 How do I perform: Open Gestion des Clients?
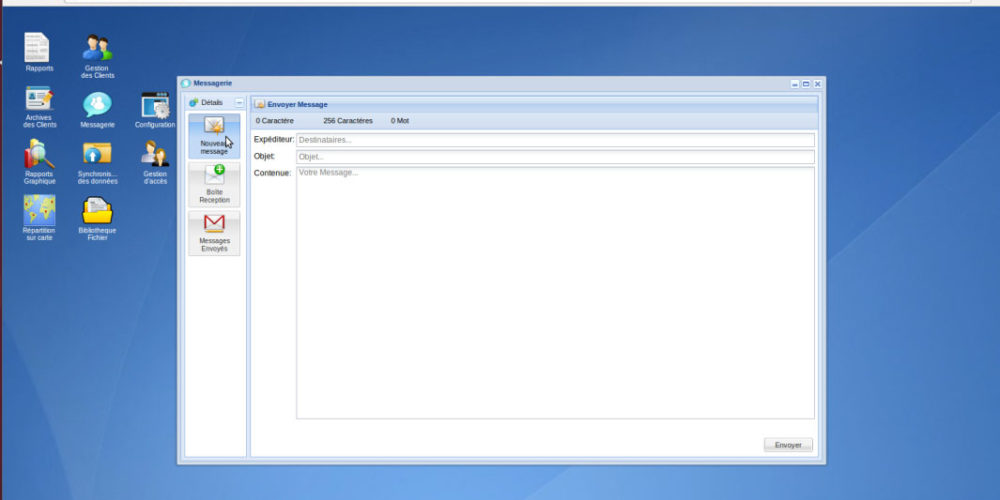point(97,48)
